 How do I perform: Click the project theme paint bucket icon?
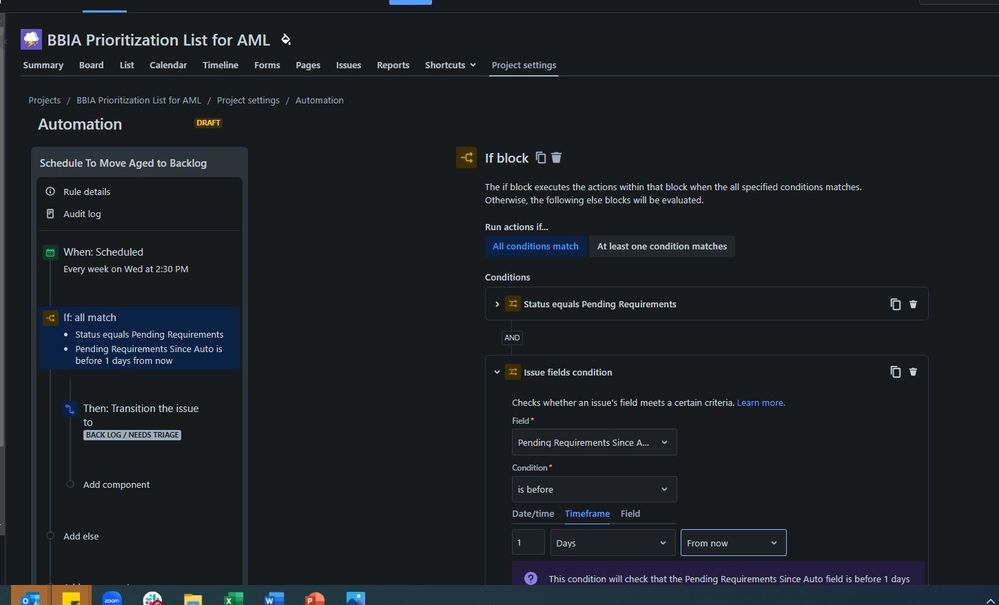286,39
